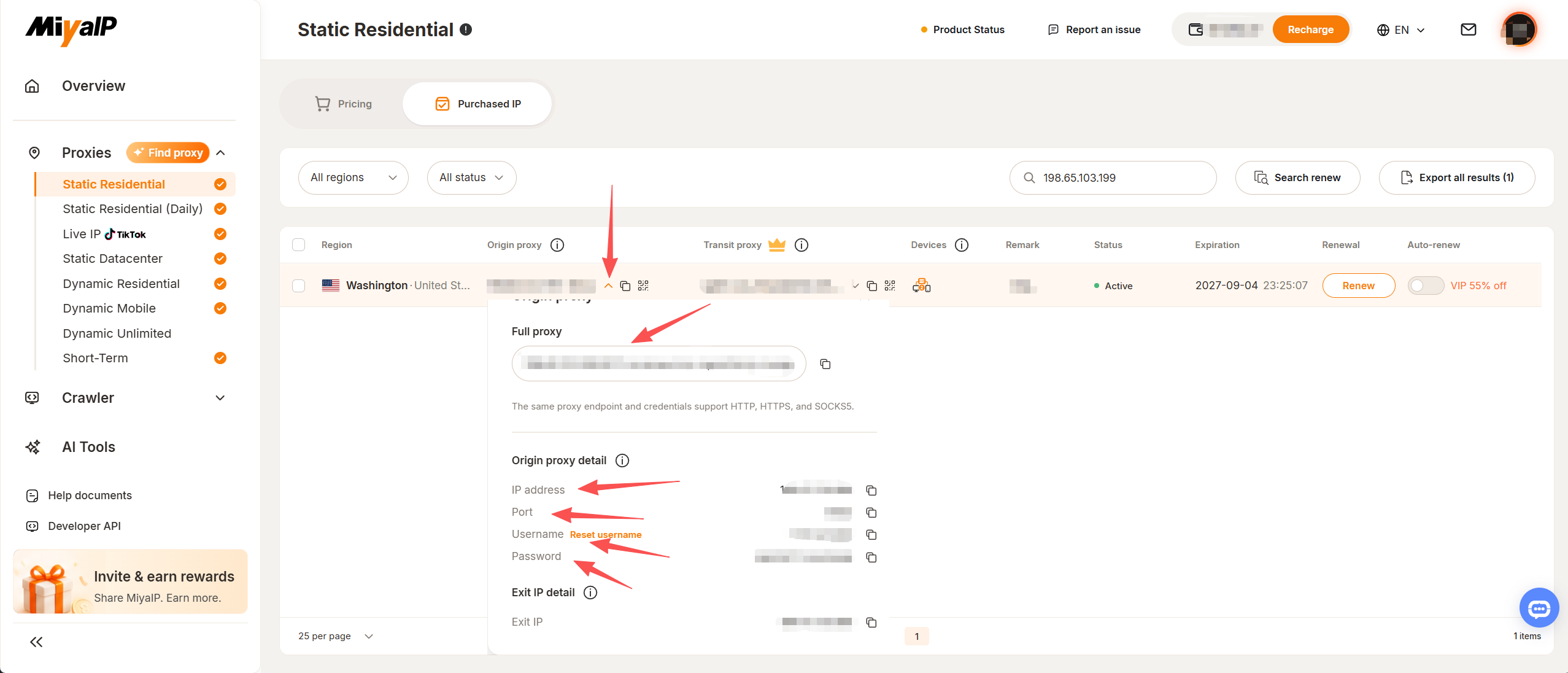
Task: Open the 25 per page dropdown
Action: click(x=336, y=636)
